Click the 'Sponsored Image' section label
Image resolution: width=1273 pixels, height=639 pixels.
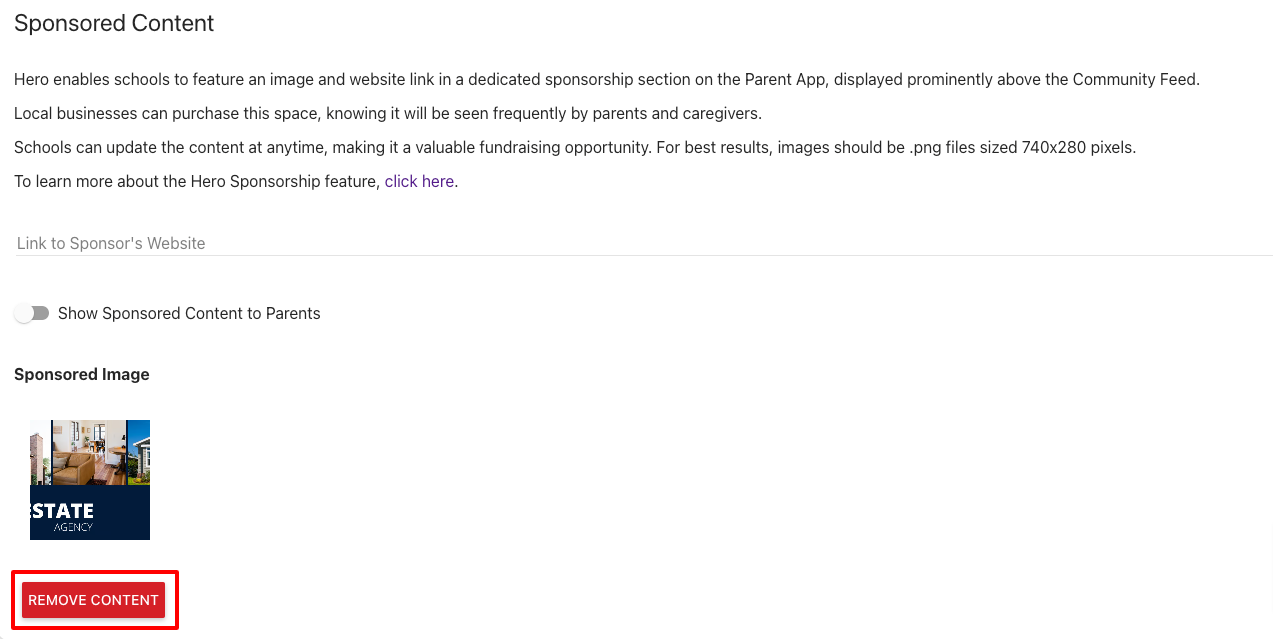[x=82, y=374]
